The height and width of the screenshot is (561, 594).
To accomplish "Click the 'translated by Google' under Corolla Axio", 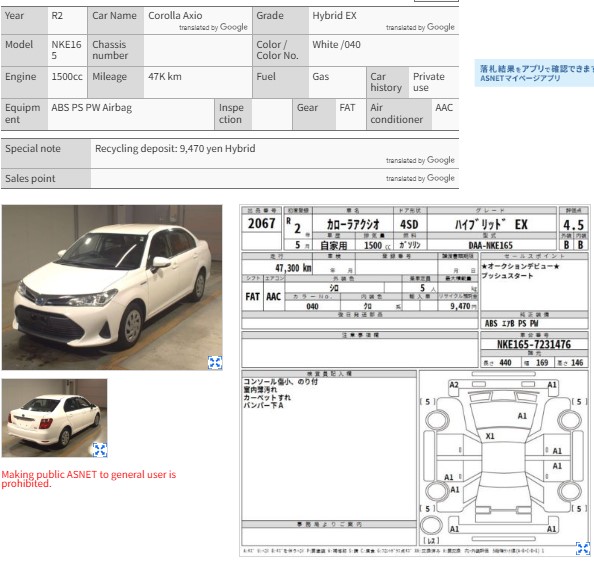I will (x=213, y=27).
